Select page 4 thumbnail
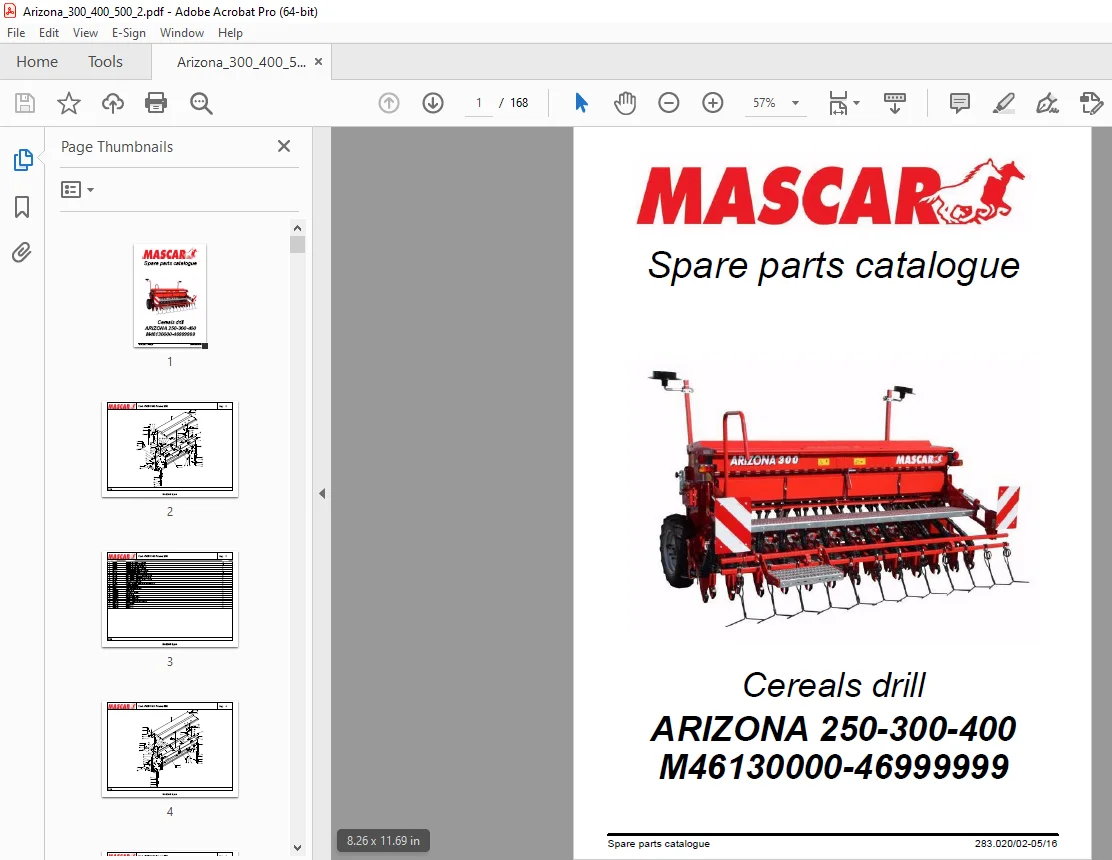This screenshot has width=1112, height=860. pyautogui.click(x=170, y=749)
